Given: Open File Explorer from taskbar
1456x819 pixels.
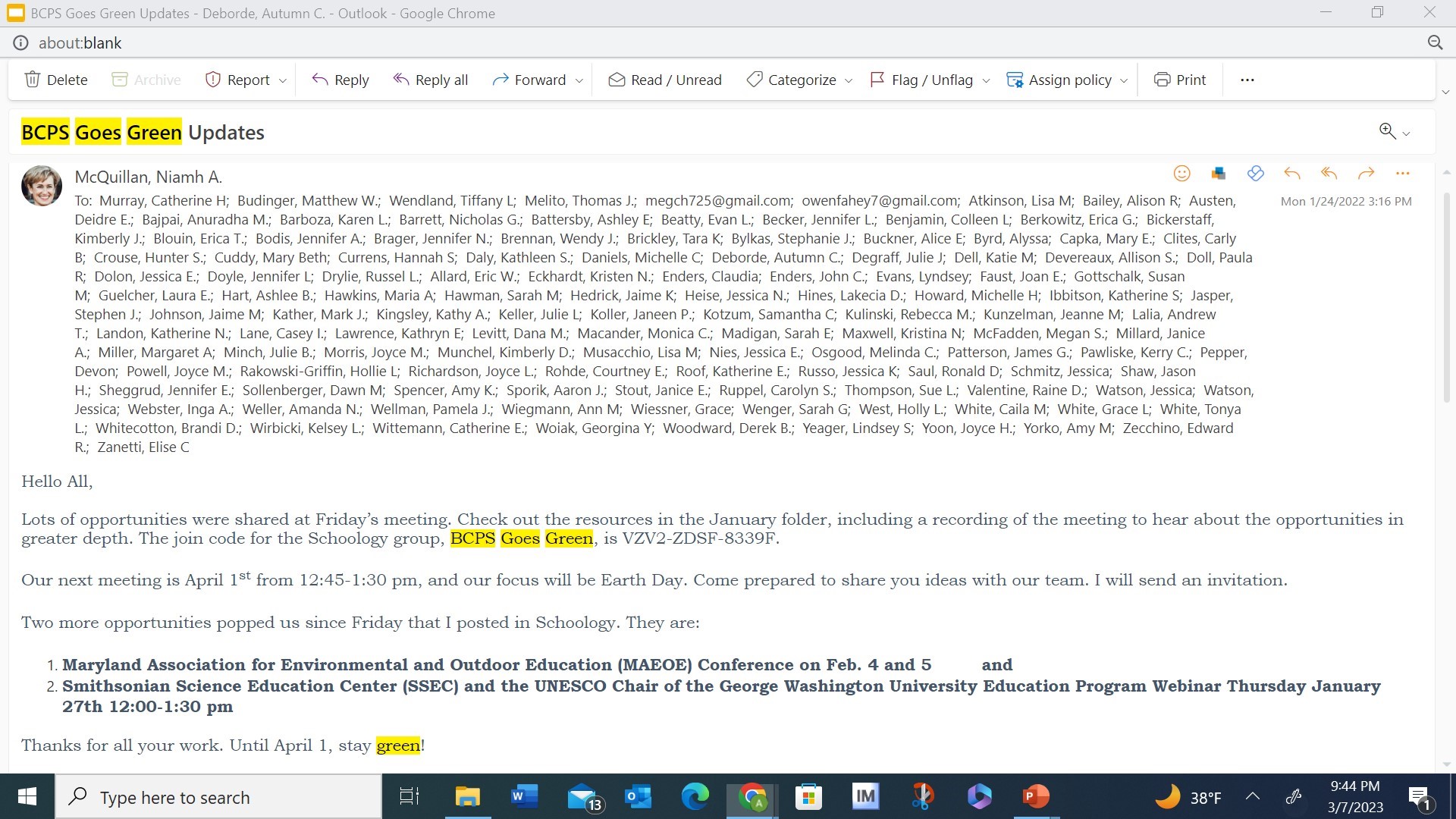Looking at the screenshot, I should (x=468, y=796).
